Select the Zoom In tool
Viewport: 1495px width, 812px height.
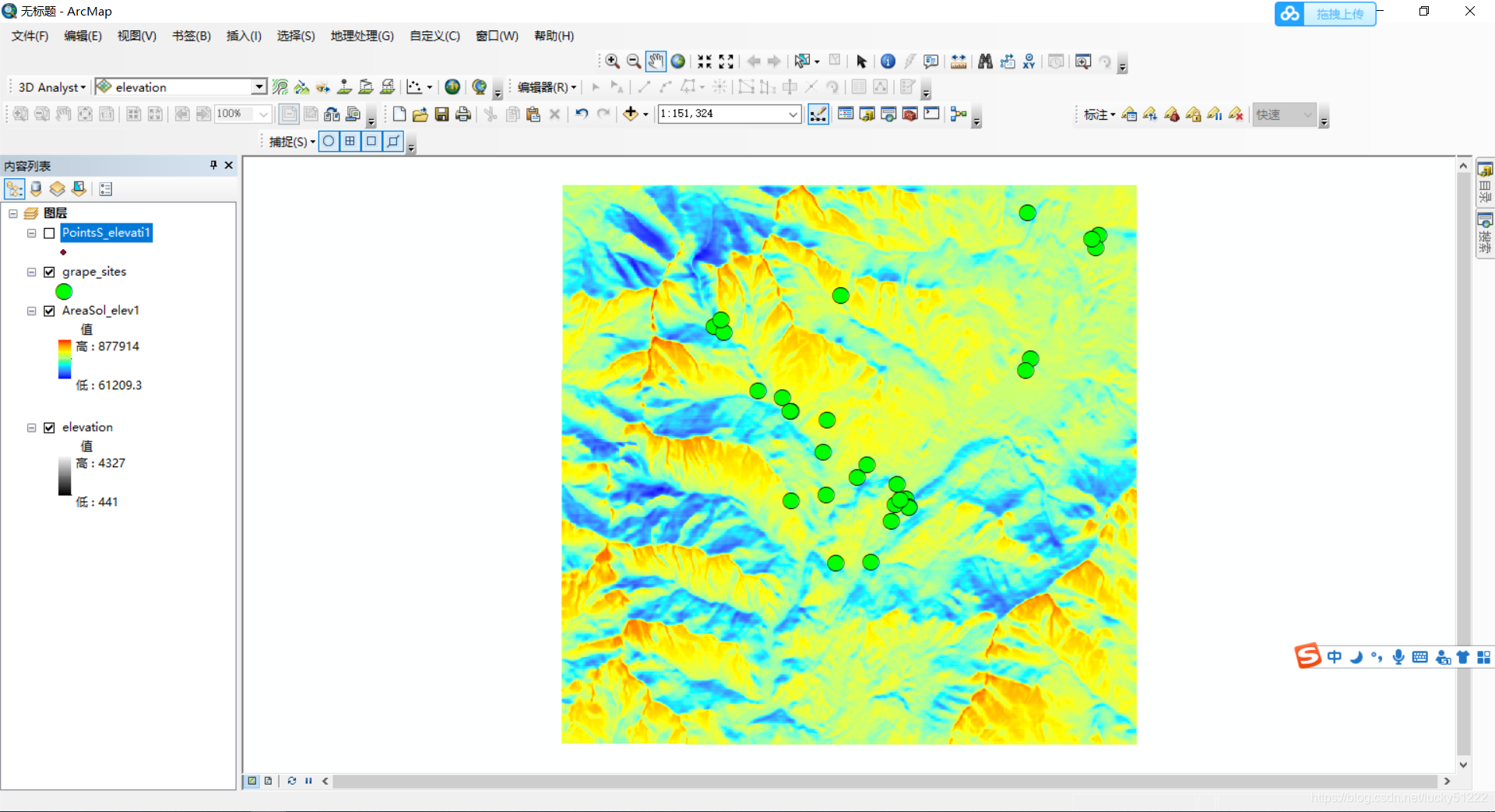613,62
